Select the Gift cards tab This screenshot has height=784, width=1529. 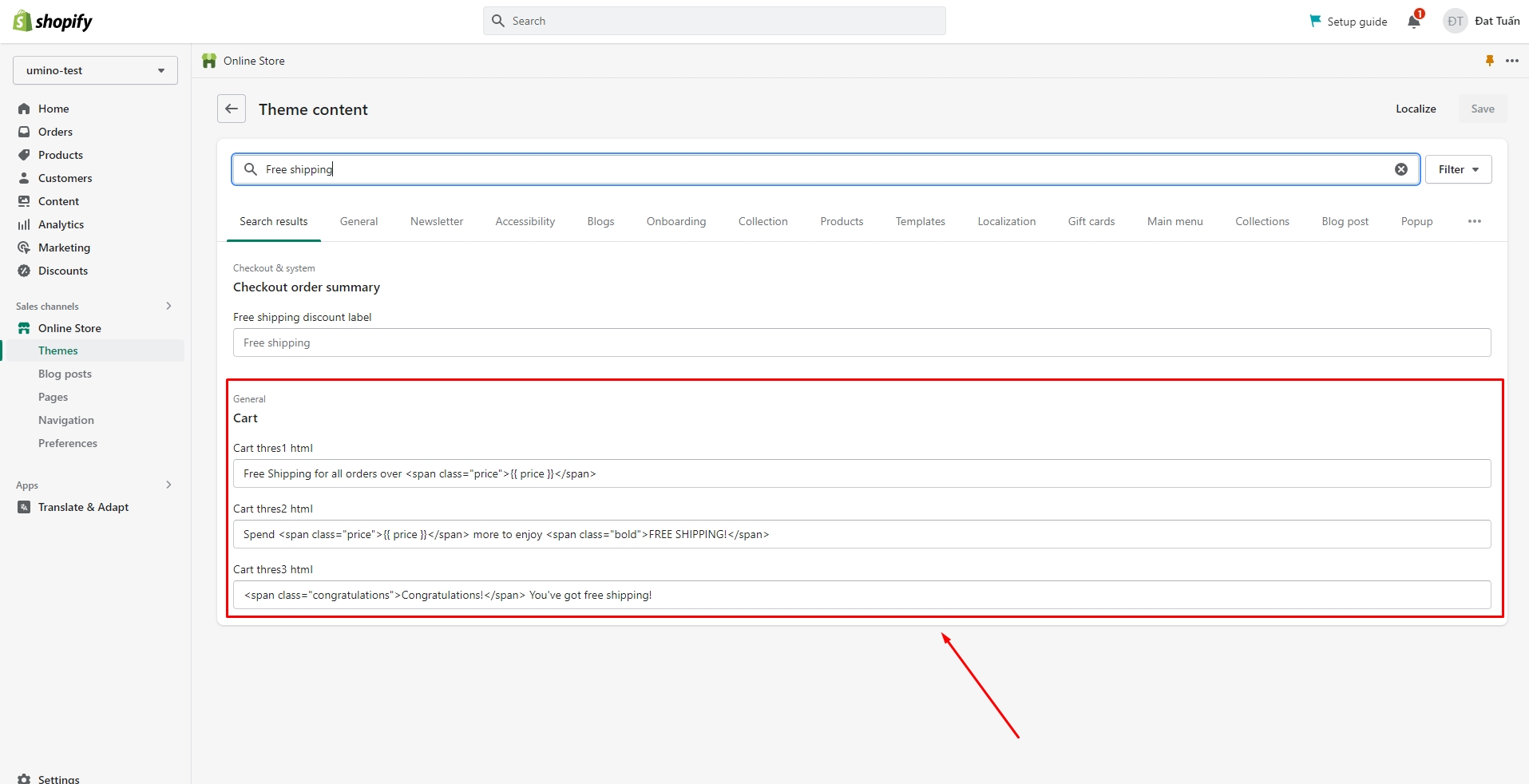point(1091,221)
